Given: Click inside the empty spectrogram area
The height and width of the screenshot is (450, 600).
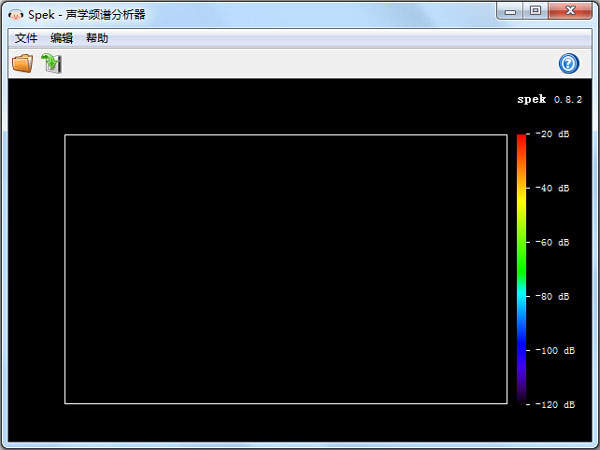Looking at the screenshot, I should 286,269.
